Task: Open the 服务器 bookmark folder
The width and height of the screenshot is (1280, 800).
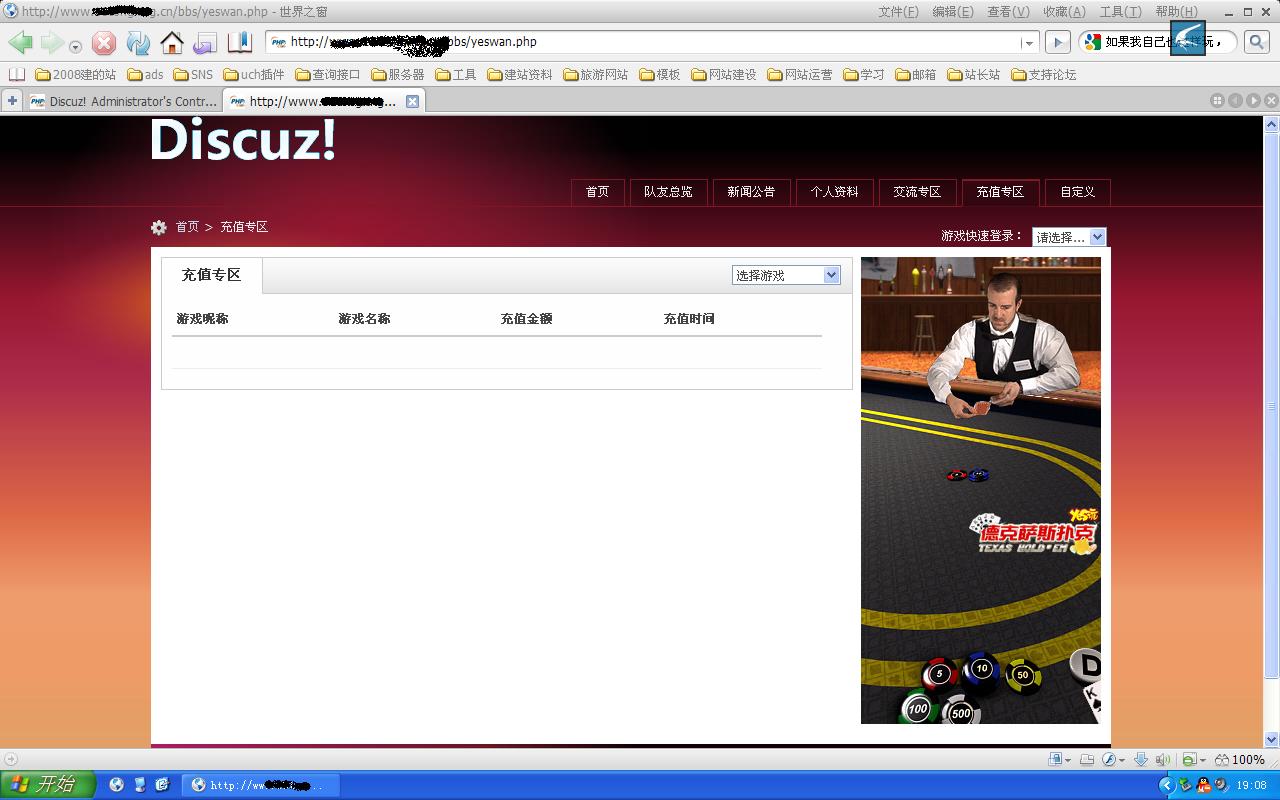Action: click(398, 74)
